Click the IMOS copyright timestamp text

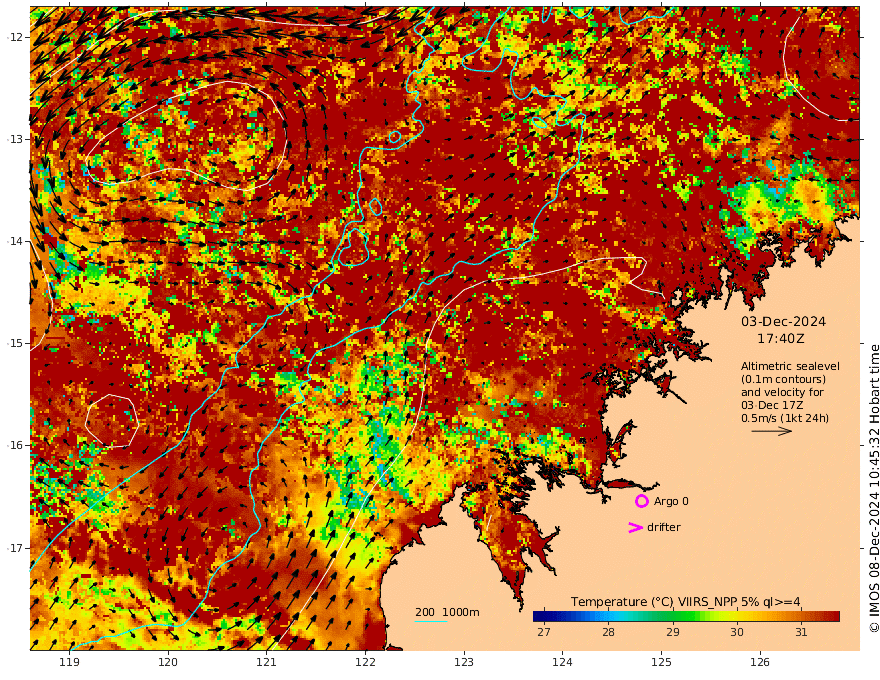click(x=874, y=489)
